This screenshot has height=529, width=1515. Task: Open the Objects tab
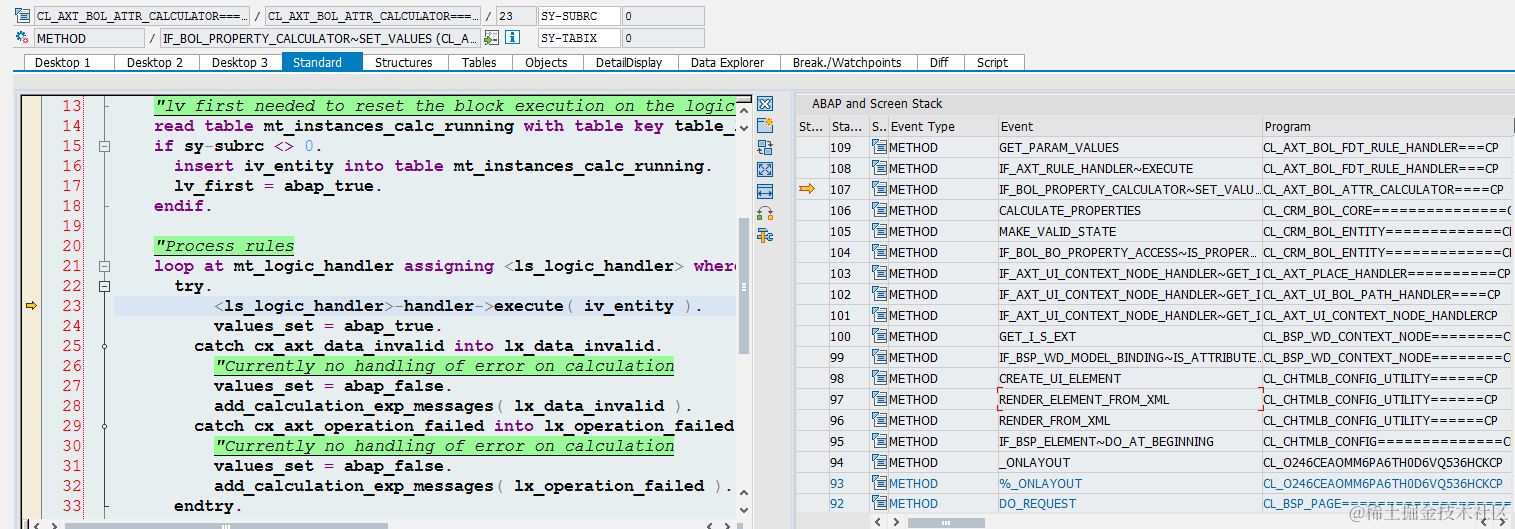click(x=546, y=62)
